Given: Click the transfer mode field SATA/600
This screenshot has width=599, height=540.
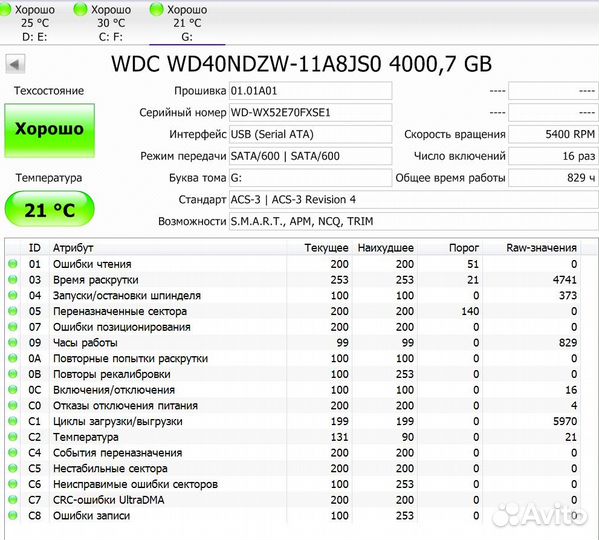Looking at the screenshot, I should 310,156.
